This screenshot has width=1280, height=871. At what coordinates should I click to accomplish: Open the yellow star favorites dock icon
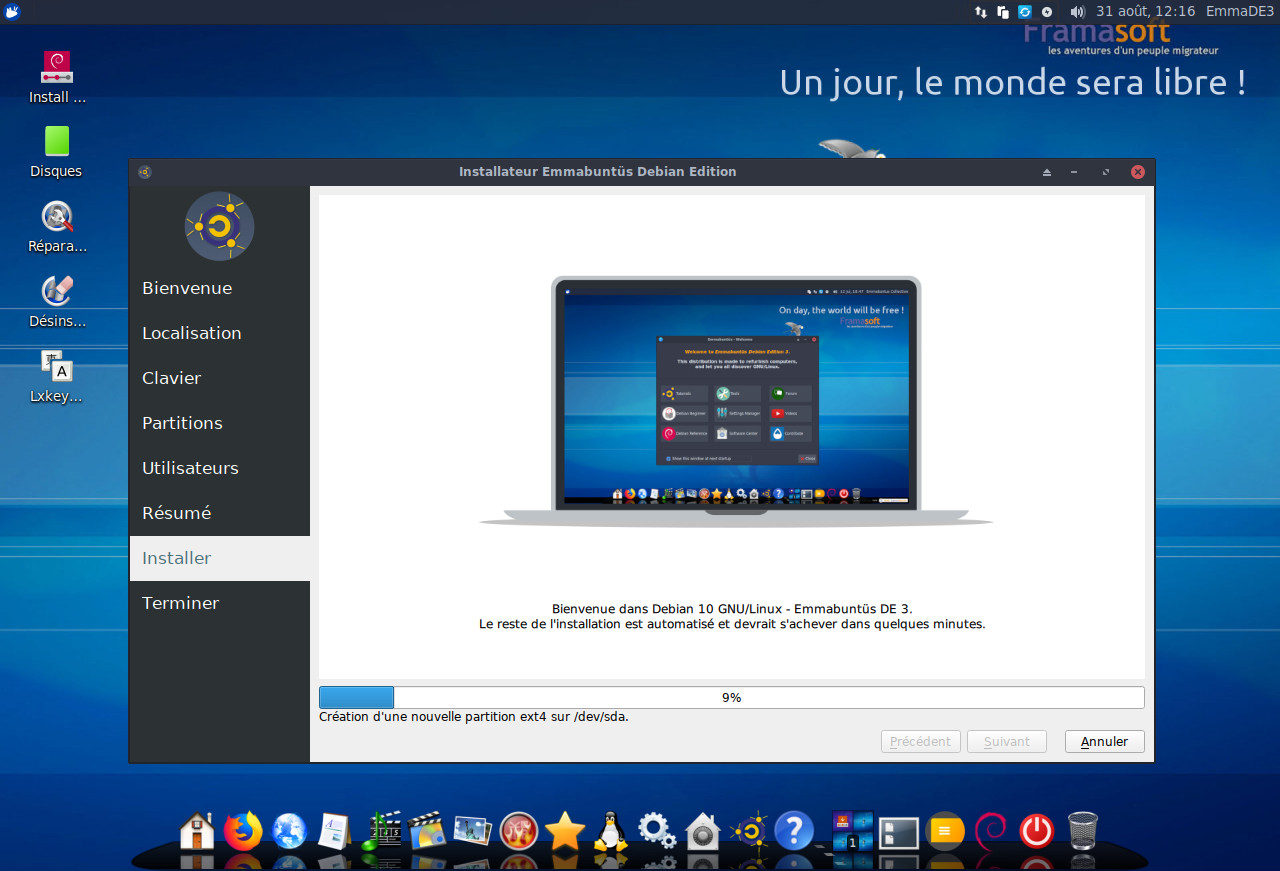tap(565, 830)
